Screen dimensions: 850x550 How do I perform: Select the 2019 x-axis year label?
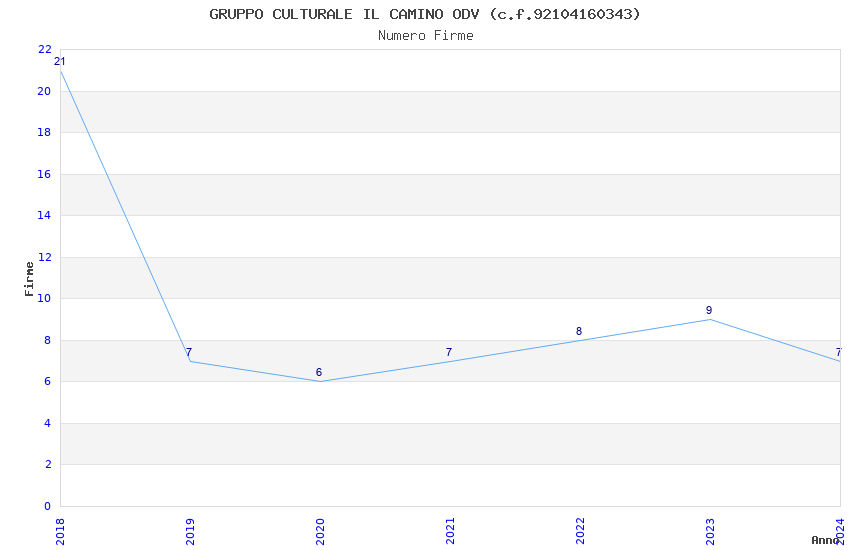pyautogui.click(x=190, y=532)
